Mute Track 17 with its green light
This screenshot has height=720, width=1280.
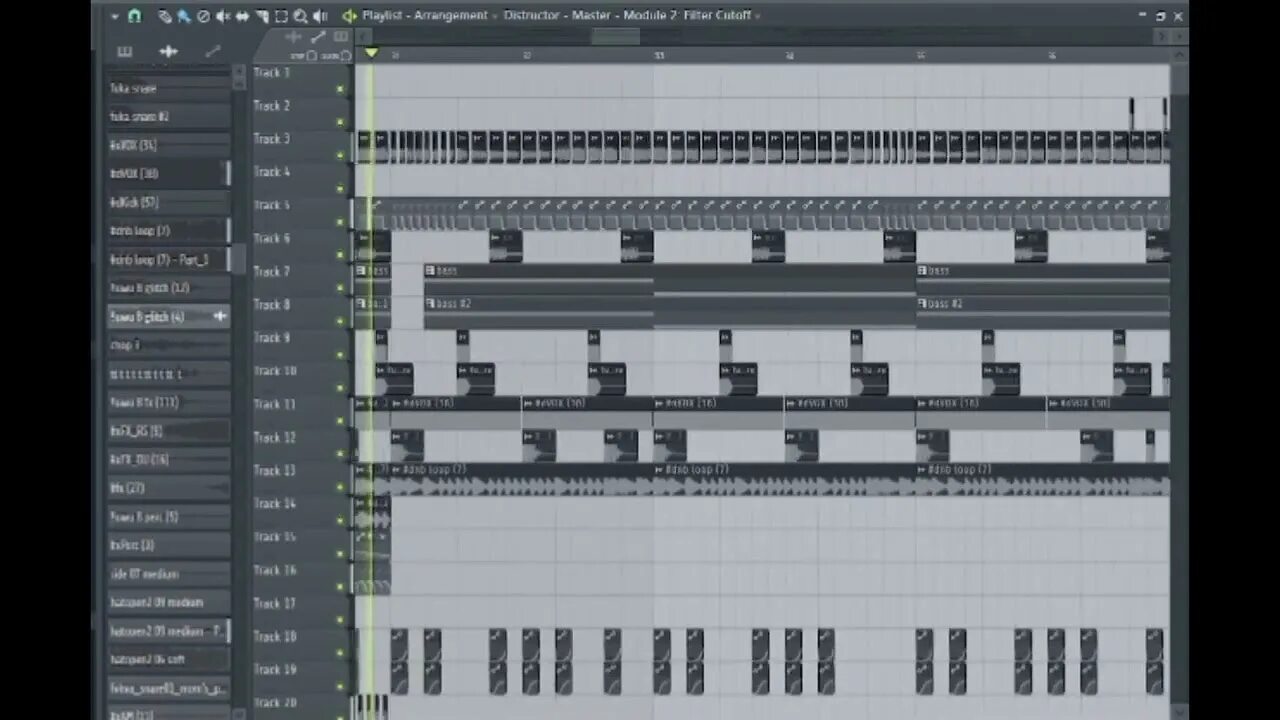pyautogui.click(x=340, y=619)
